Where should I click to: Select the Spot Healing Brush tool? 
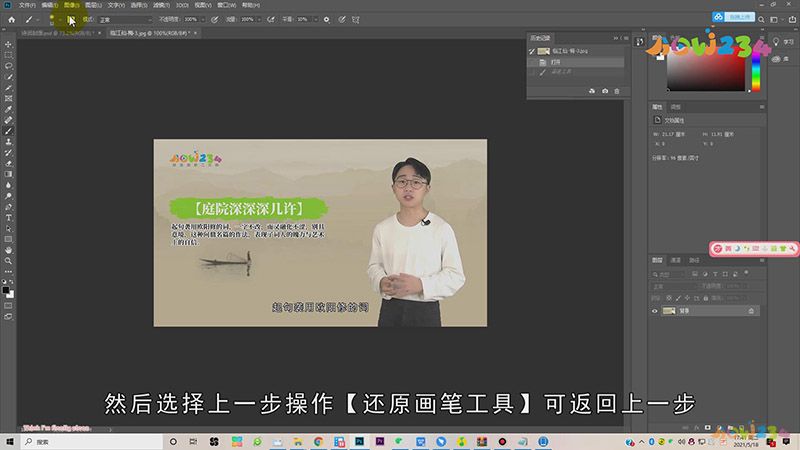point(8,120)
